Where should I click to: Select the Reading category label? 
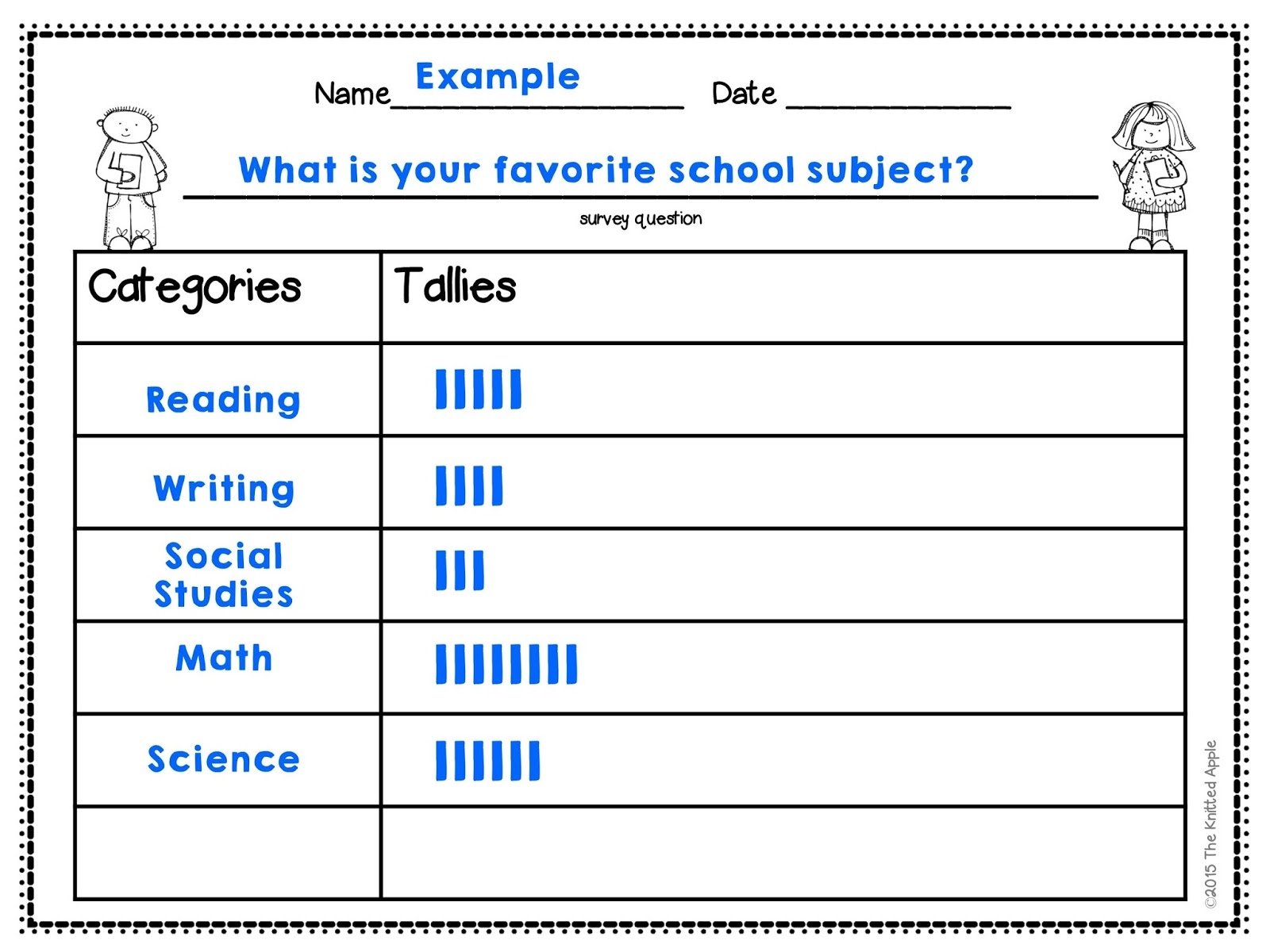(x=223, y=400)
